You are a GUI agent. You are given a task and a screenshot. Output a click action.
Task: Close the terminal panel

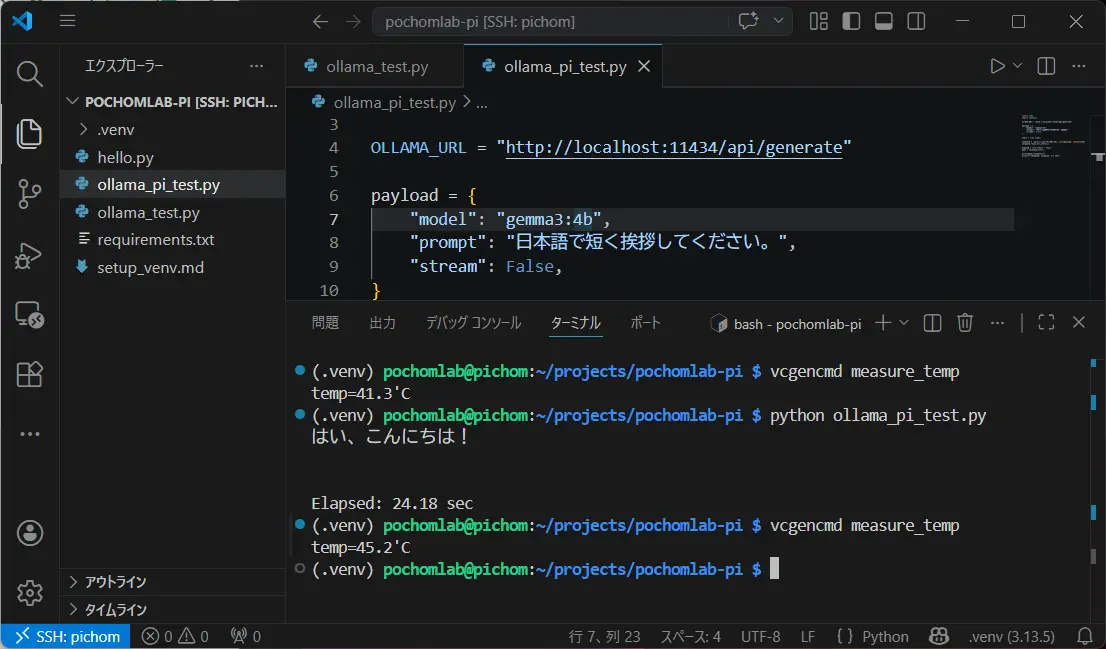click(1078, 322)
